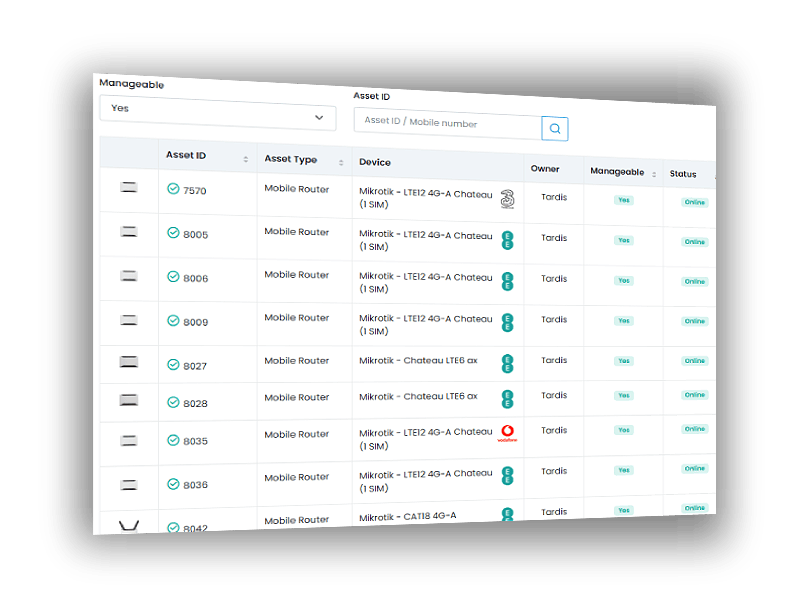Click the magnifier search button
This screenshot has width=800, height=600.
[x=555, y=128]
